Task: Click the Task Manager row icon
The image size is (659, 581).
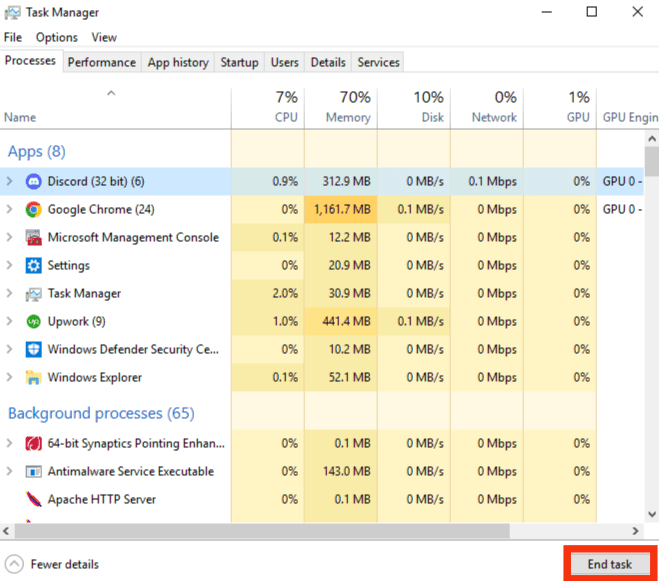Action: [x=34, y=293]
